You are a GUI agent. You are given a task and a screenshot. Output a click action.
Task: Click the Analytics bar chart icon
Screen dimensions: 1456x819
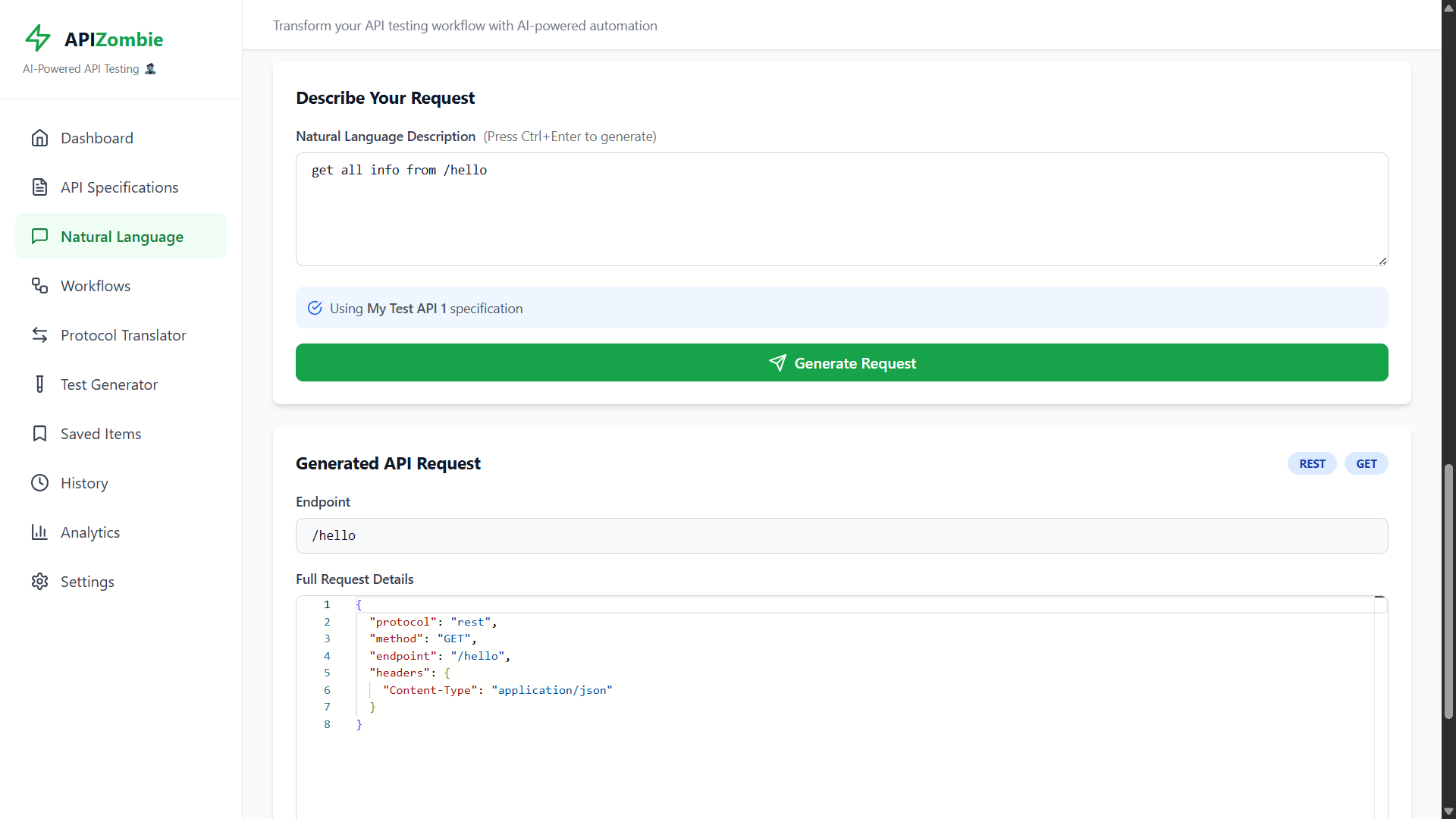[x=39, y=532]
